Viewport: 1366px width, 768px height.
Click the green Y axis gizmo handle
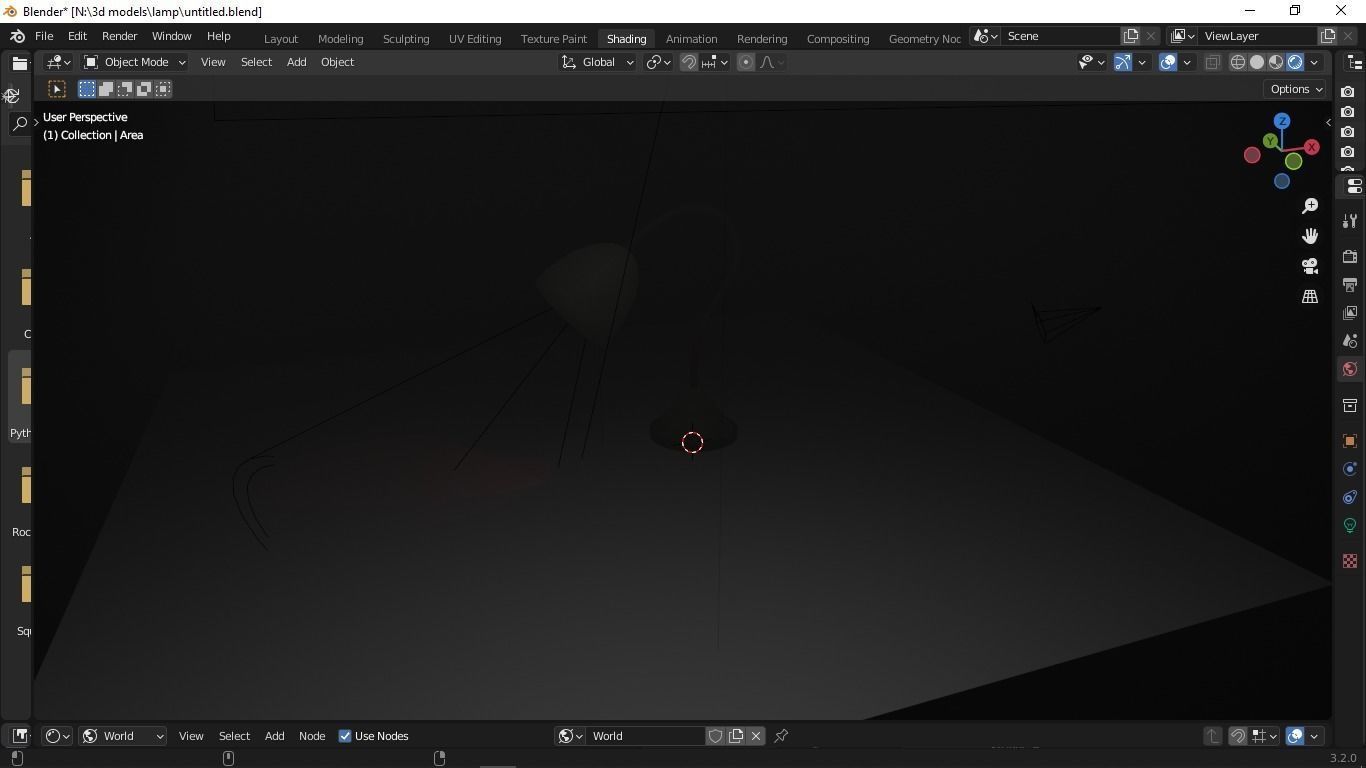coord(1270,141)
